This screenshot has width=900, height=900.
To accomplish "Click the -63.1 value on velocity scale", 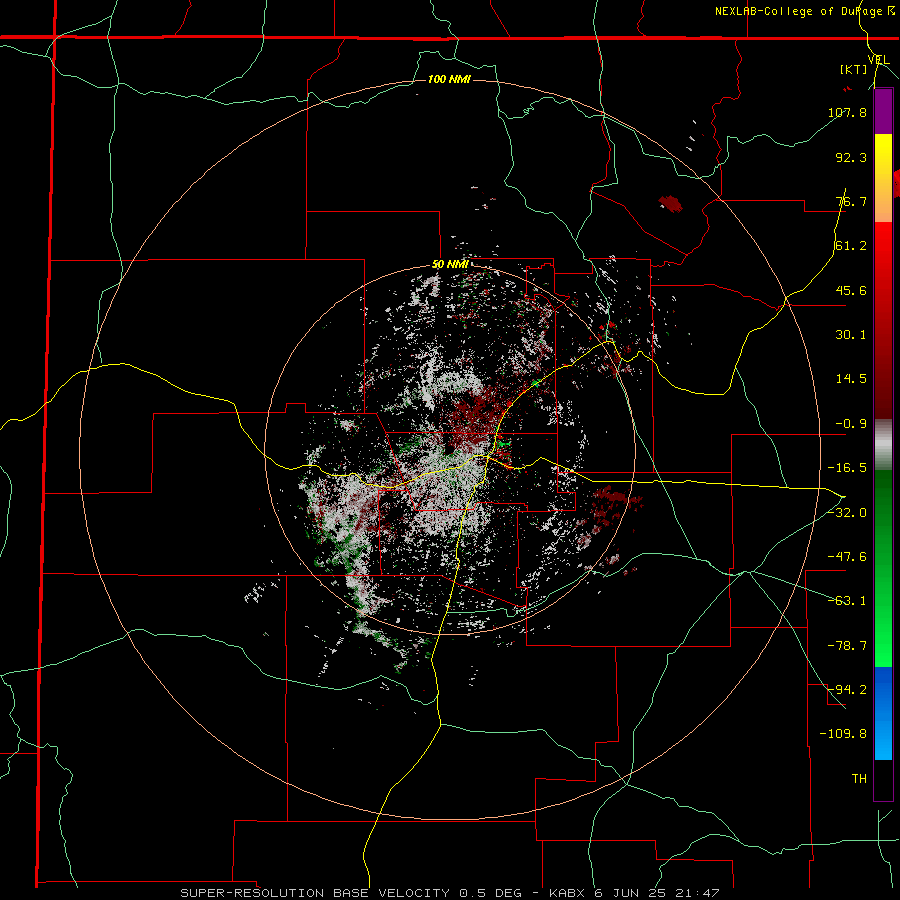I will [847, 601].
